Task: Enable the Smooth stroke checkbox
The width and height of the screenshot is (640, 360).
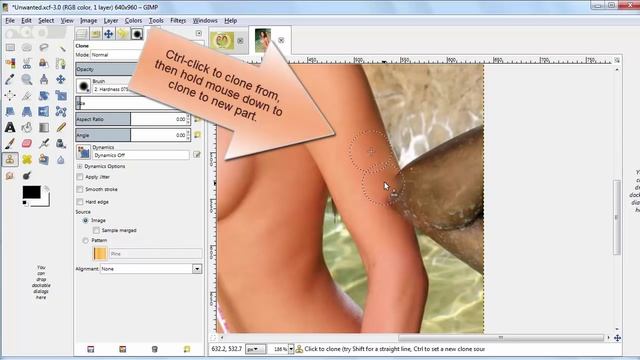Action: (x=80, y=189)
